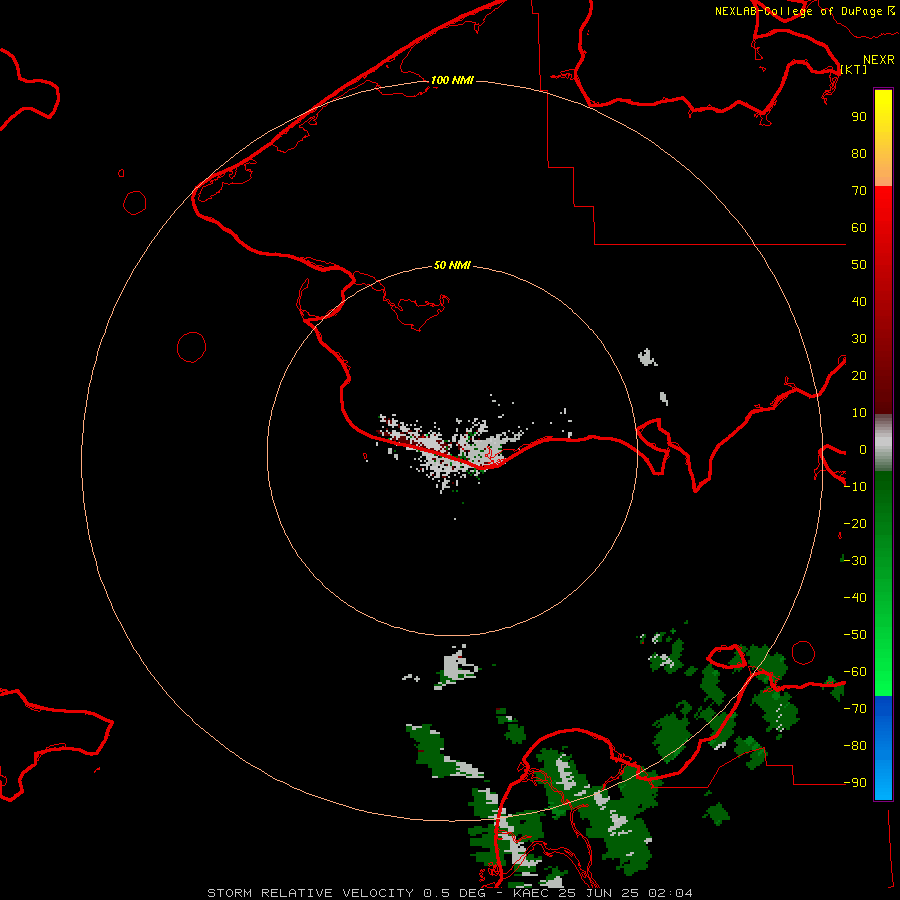Click the positive "20" scale value

click(x=859, y=376)
